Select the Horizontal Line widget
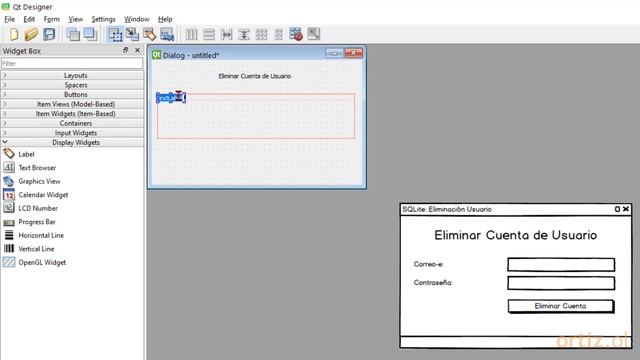The height and width of the screenshot is (360, 640). tap(41, 236)
